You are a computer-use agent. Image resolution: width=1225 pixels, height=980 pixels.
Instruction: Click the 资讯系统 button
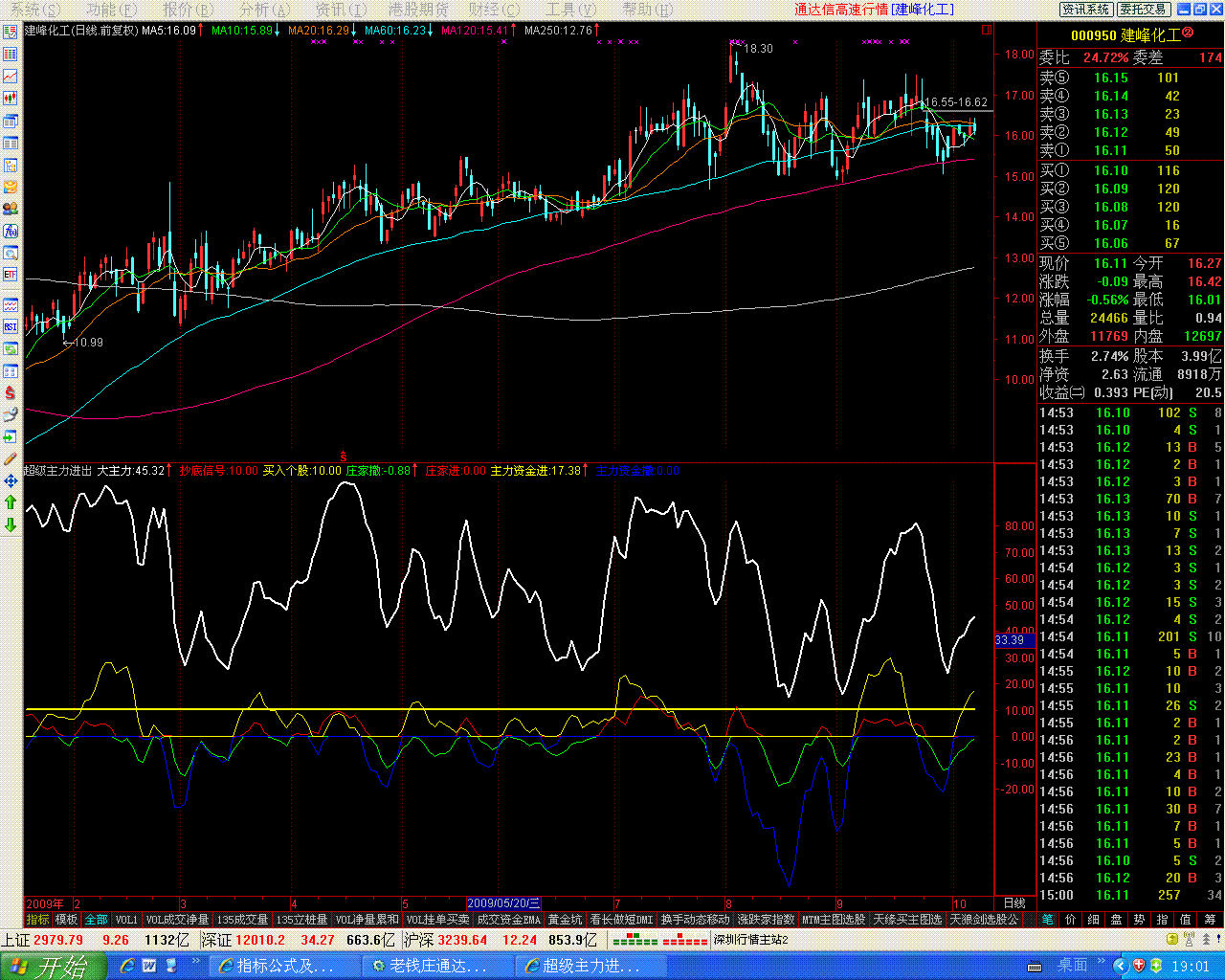pyautogui.click(x=1086, y=10)
